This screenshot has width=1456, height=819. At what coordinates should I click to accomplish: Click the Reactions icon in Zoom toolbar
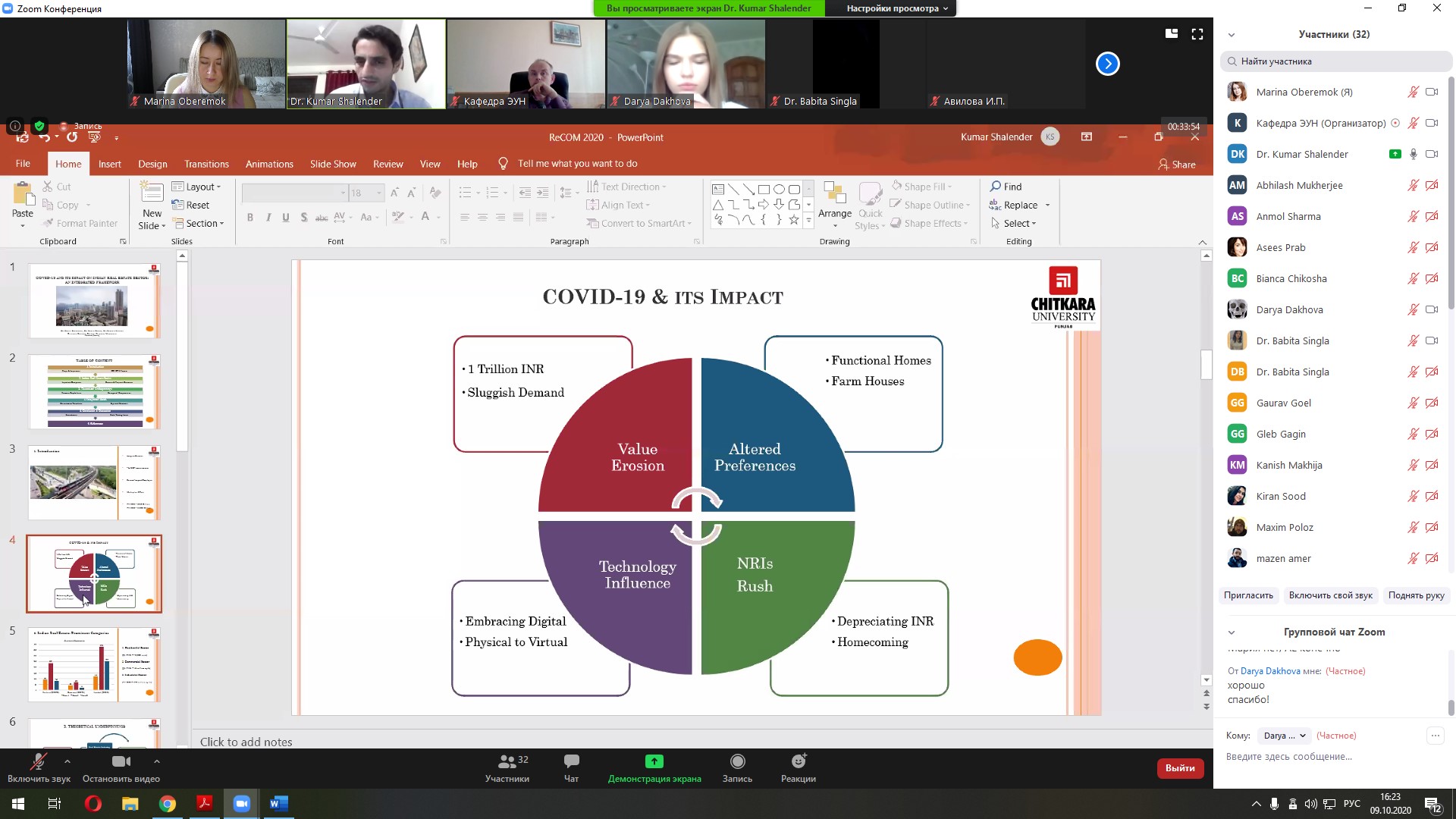click(x=798, y=761)
